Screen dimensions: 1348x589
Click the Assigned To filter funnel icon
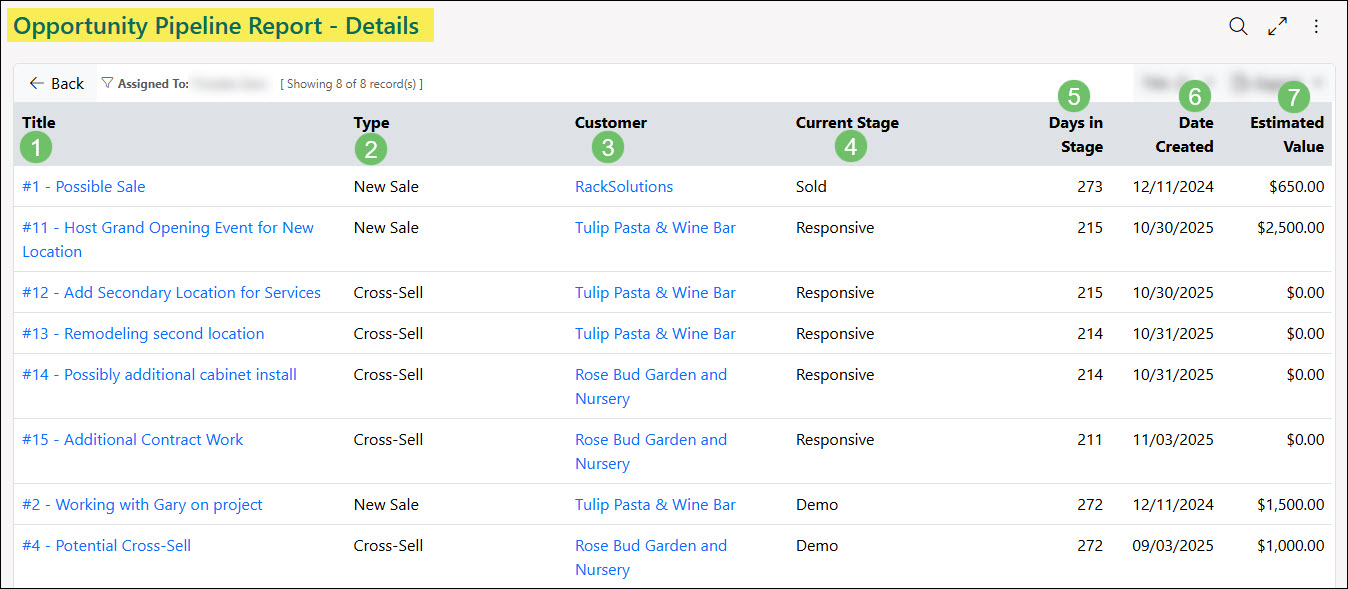[107, 84]
